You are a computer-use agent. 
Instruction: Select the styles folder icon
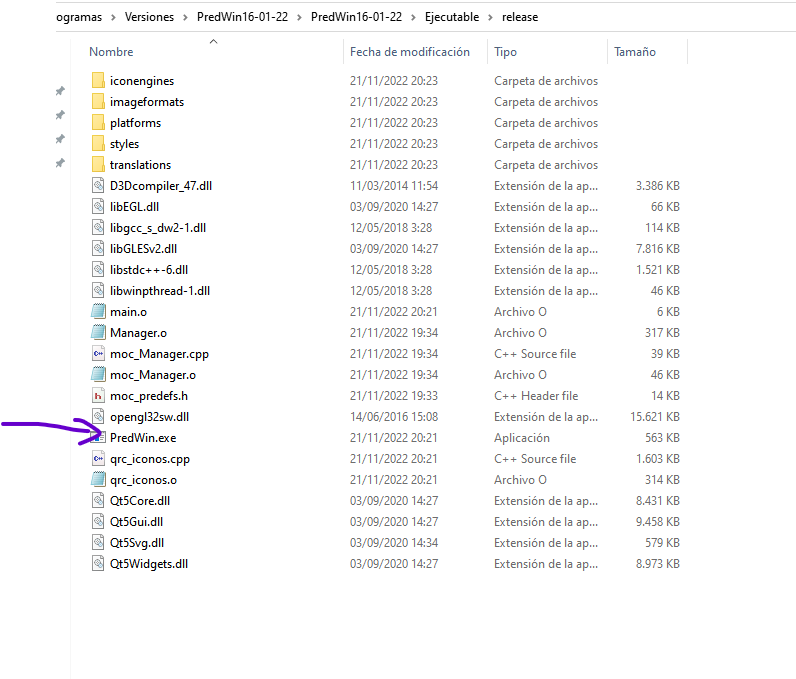tap(98, 144)
